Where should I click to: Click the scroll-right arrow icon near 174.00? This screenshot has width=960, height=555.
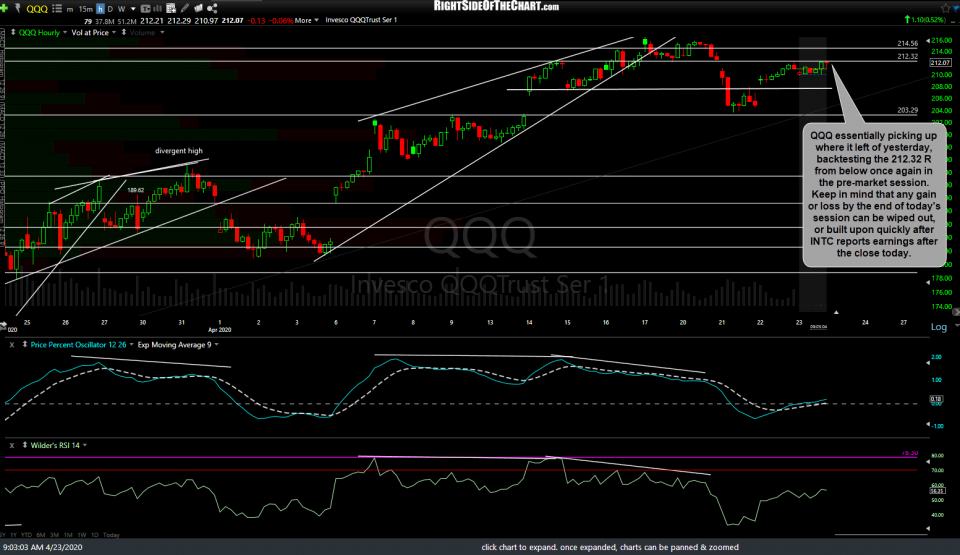click(956, 312)
